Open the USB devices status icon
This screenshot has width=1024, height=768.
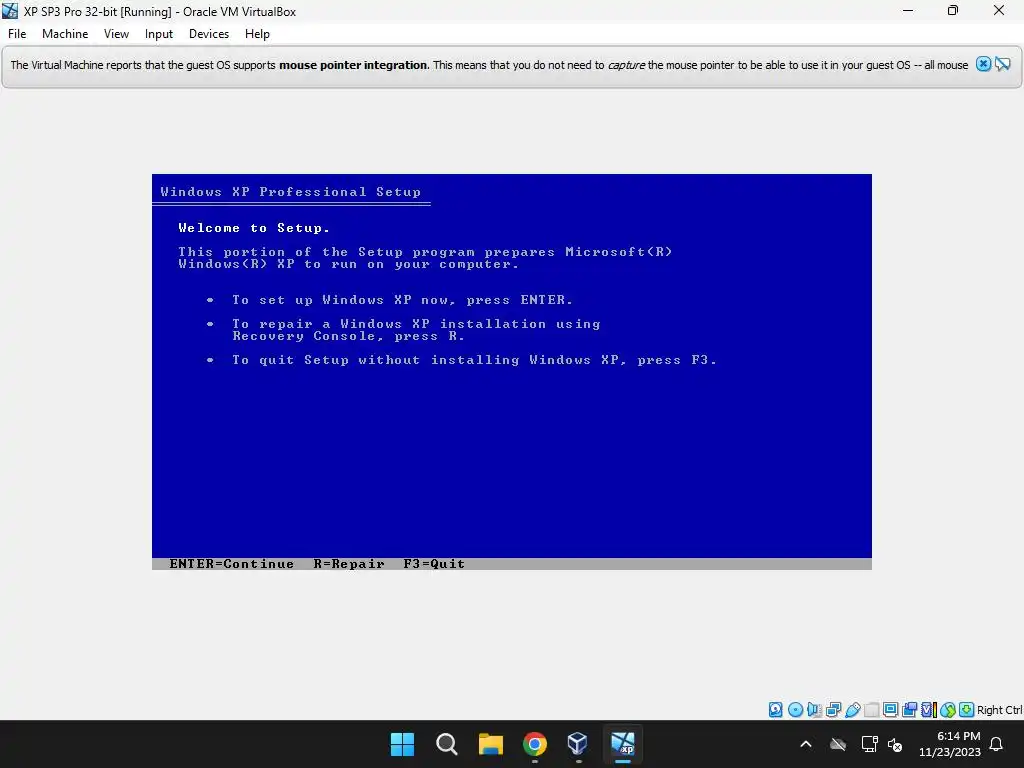click(852, 709)
